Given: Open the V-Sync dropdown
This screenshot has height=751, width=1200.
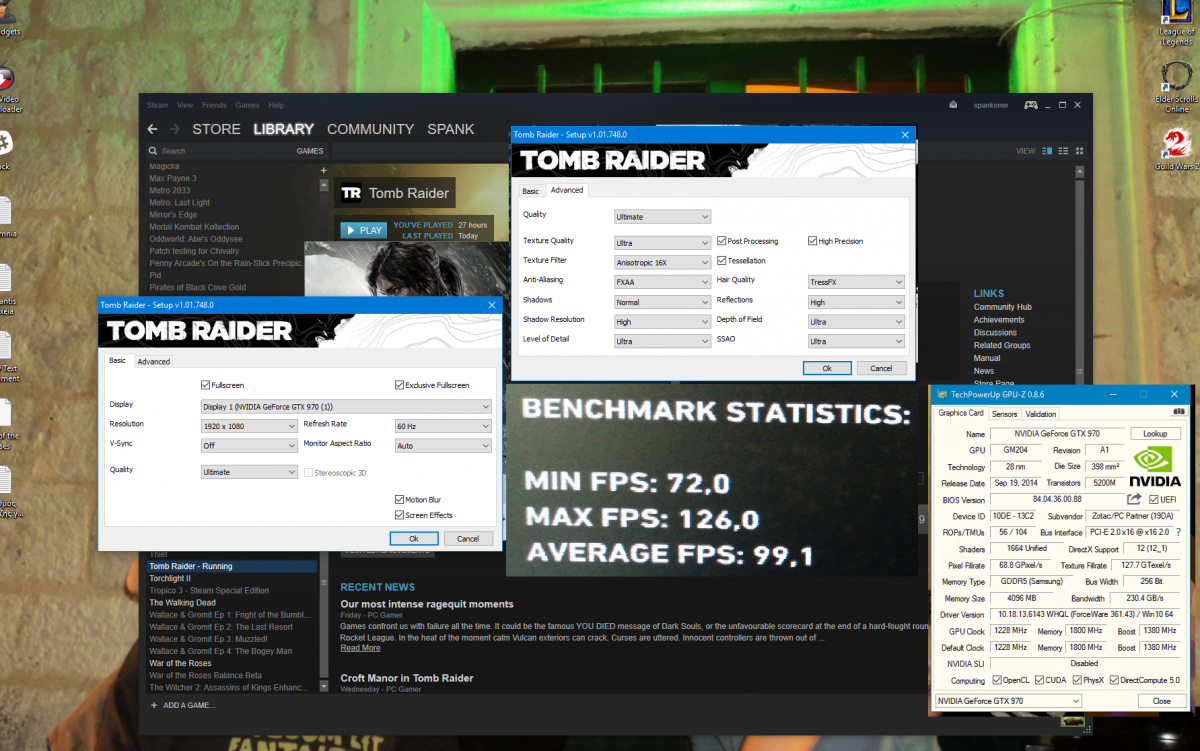Looking at the screenshot, I should 249,445.
